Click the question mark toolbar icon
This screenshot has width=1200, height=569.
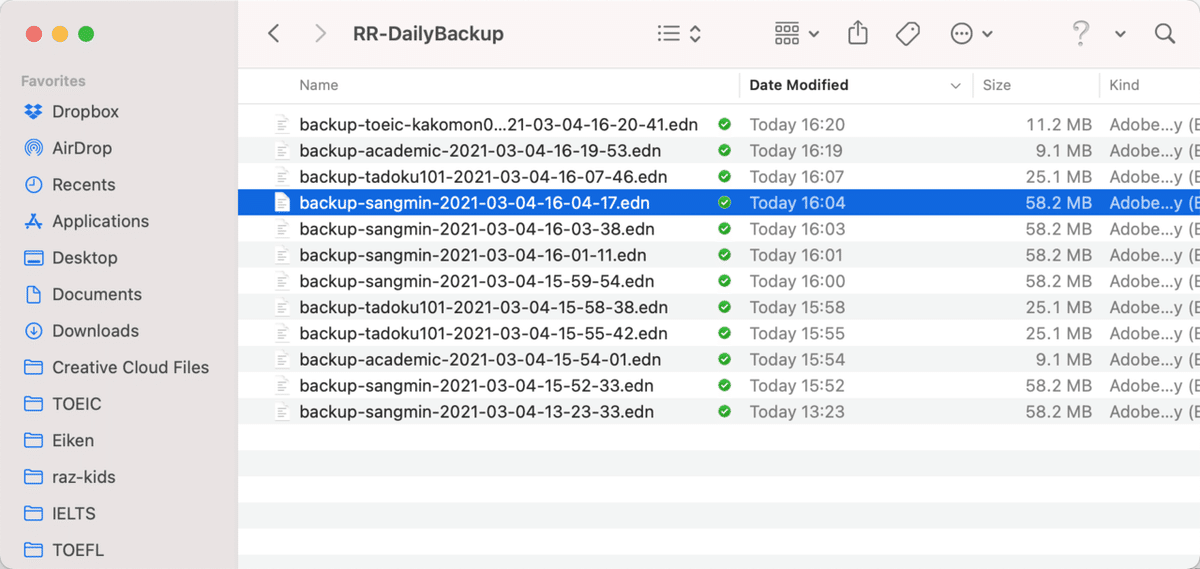(1080, 34)
